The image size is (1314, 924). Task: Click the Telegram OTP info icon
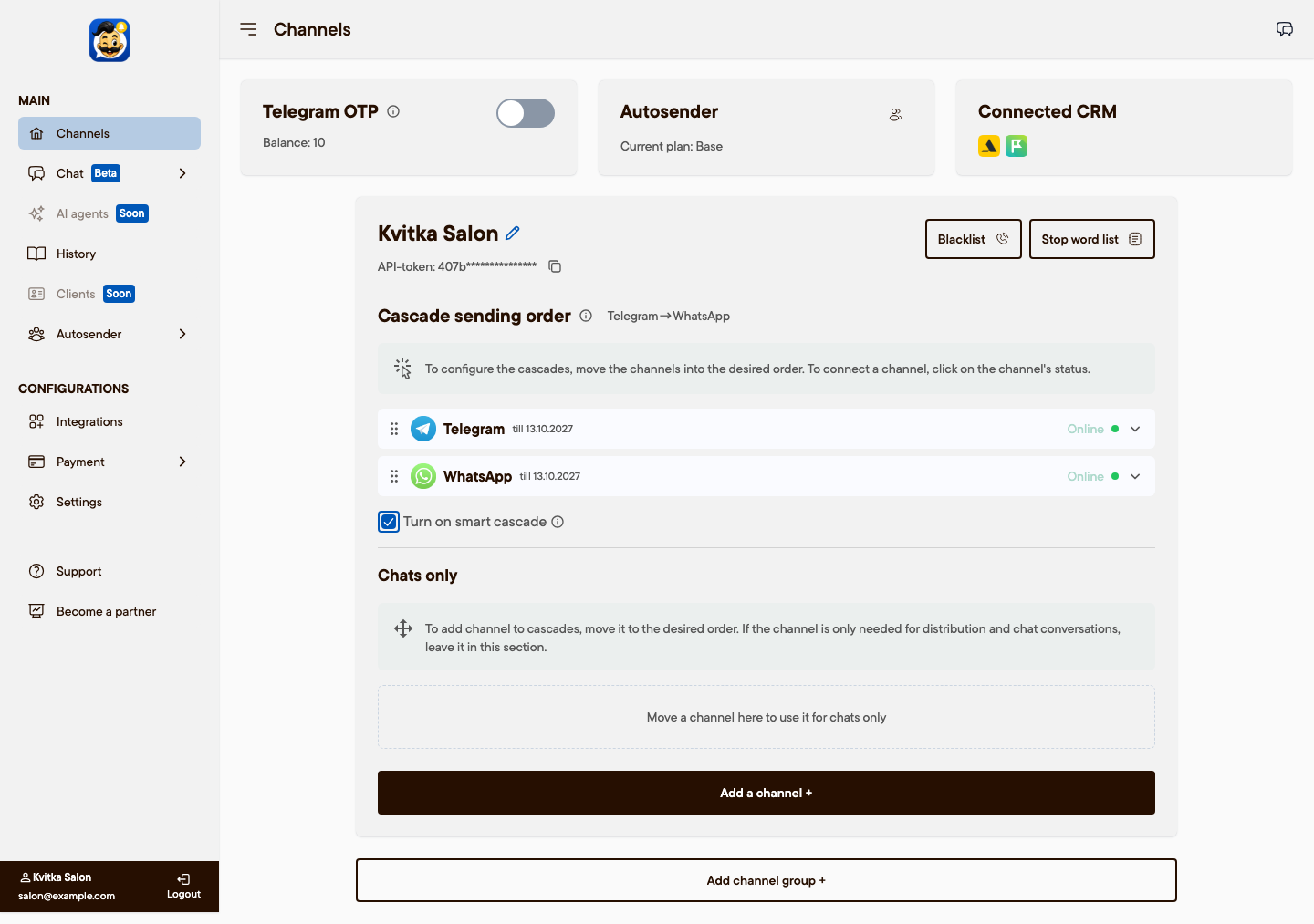tap(393, 111)
